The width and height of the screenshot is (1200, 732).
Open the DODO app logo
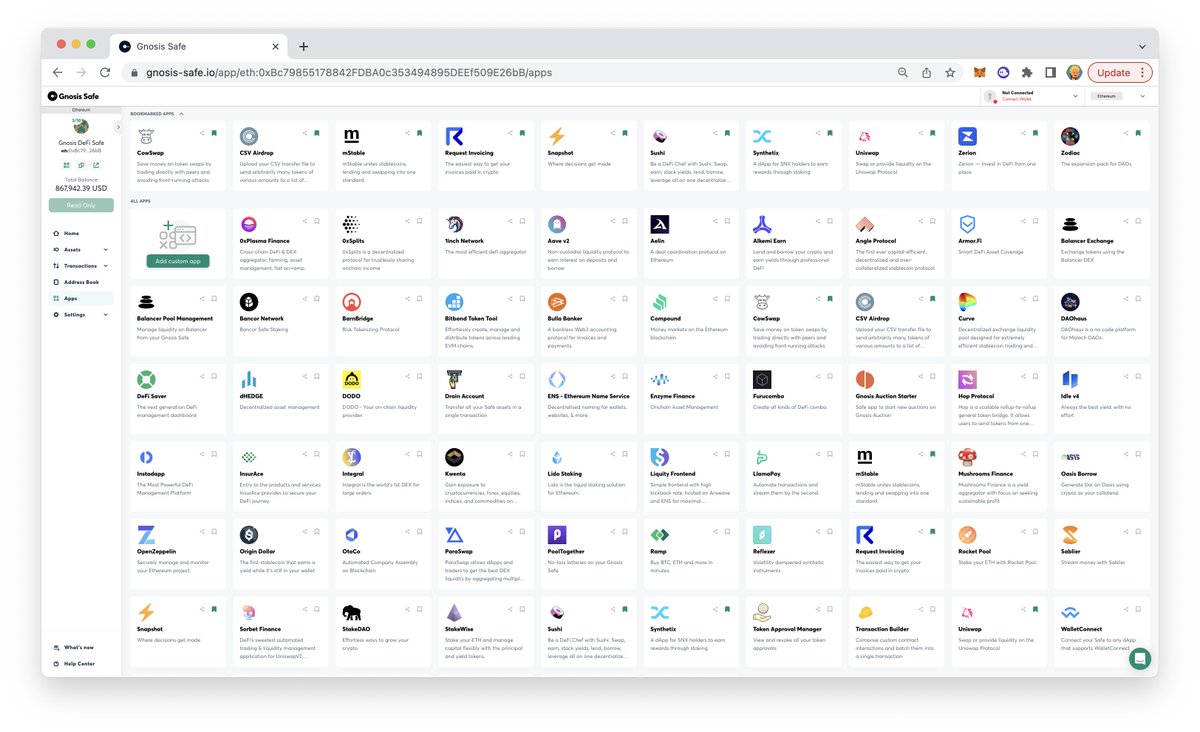352,379
